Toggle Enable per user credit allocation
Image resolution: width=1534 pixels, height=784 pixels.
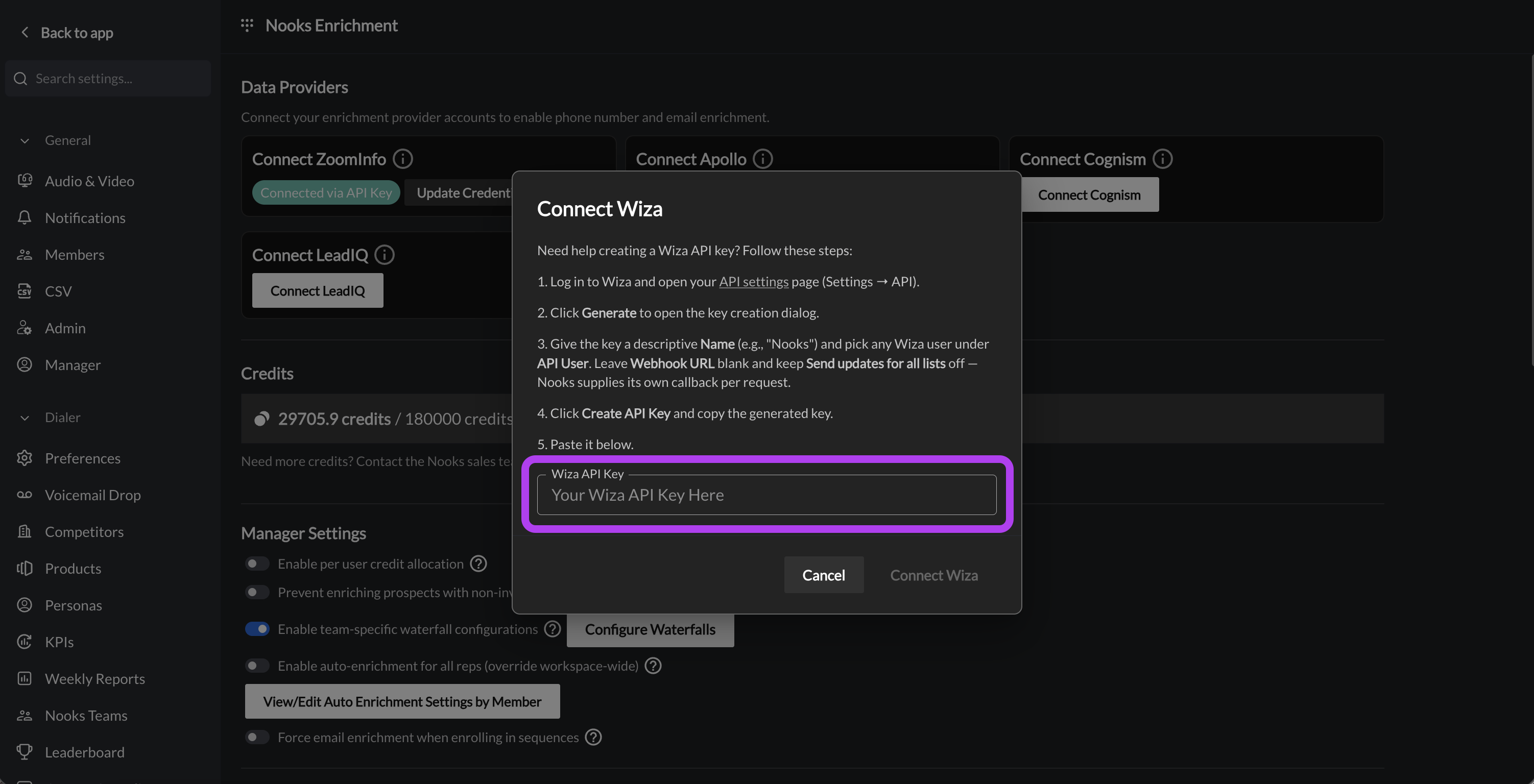pyautogui.click(x=257, y=563)
